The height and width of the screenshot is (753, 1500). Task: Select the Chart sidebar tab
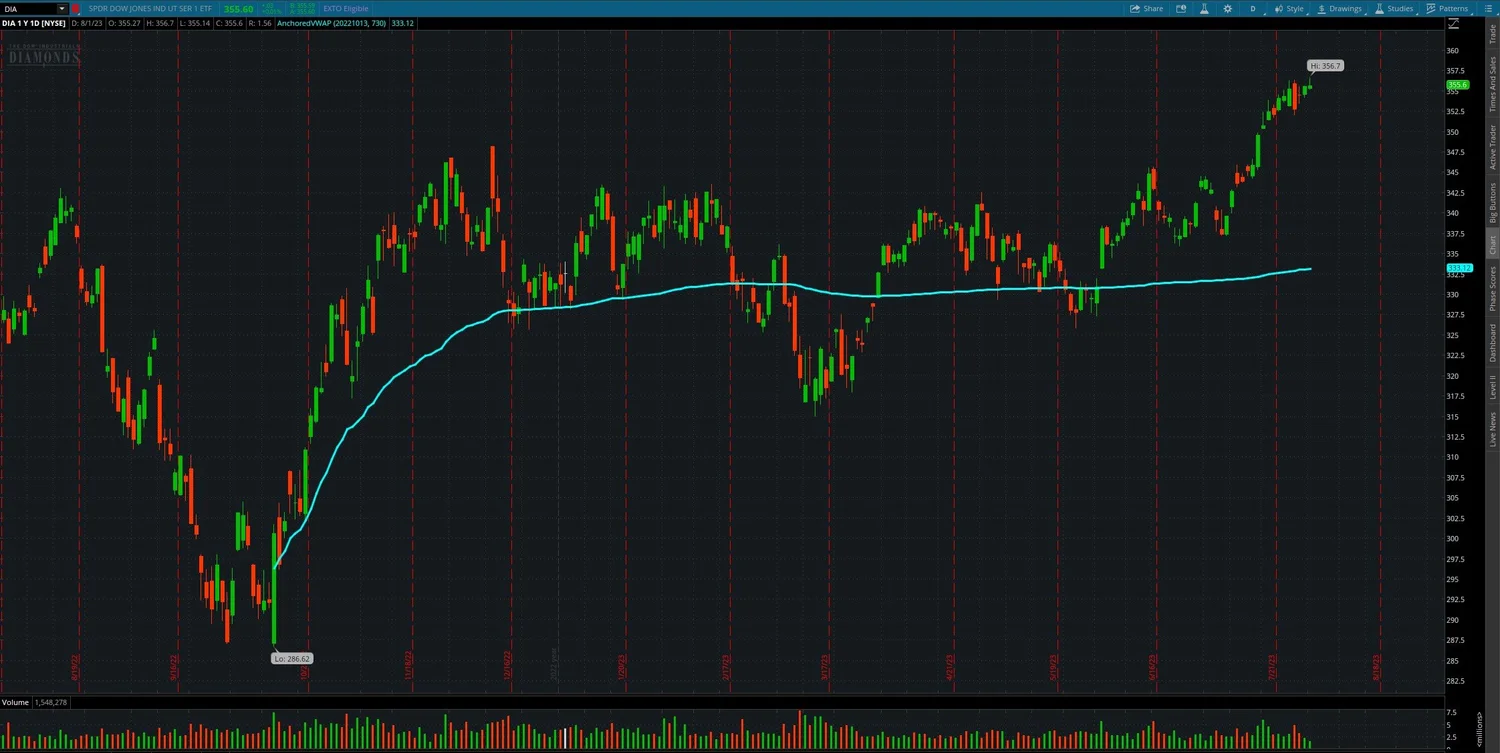(1492, 245)
